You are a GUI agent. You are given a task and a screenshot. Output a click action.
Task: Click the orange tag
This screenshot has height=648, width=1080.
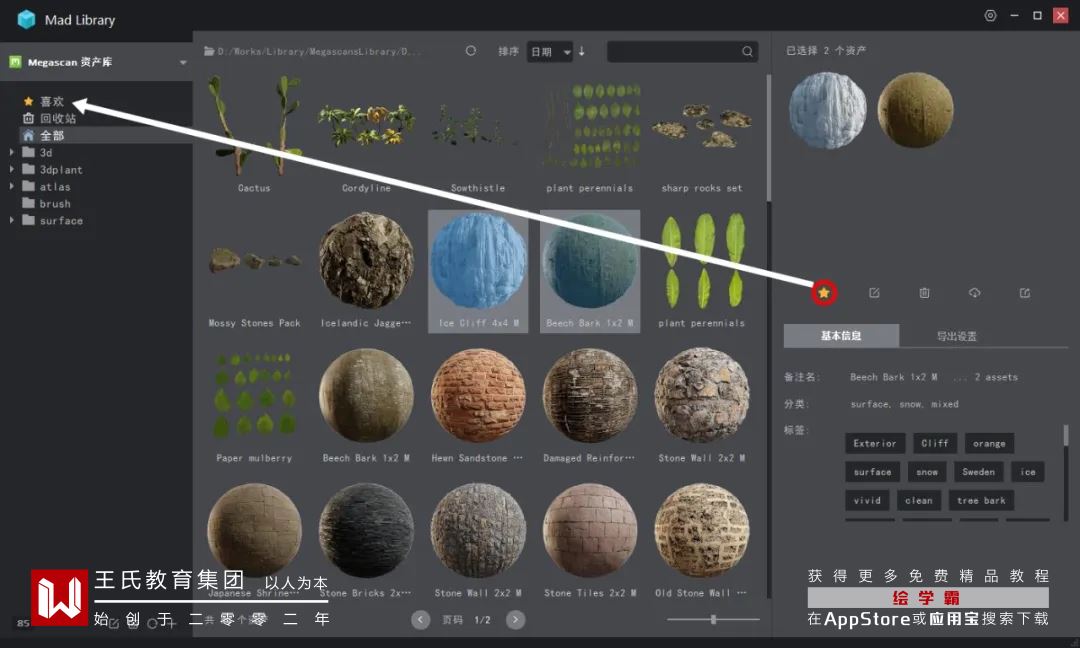click(x=989, y=443)
